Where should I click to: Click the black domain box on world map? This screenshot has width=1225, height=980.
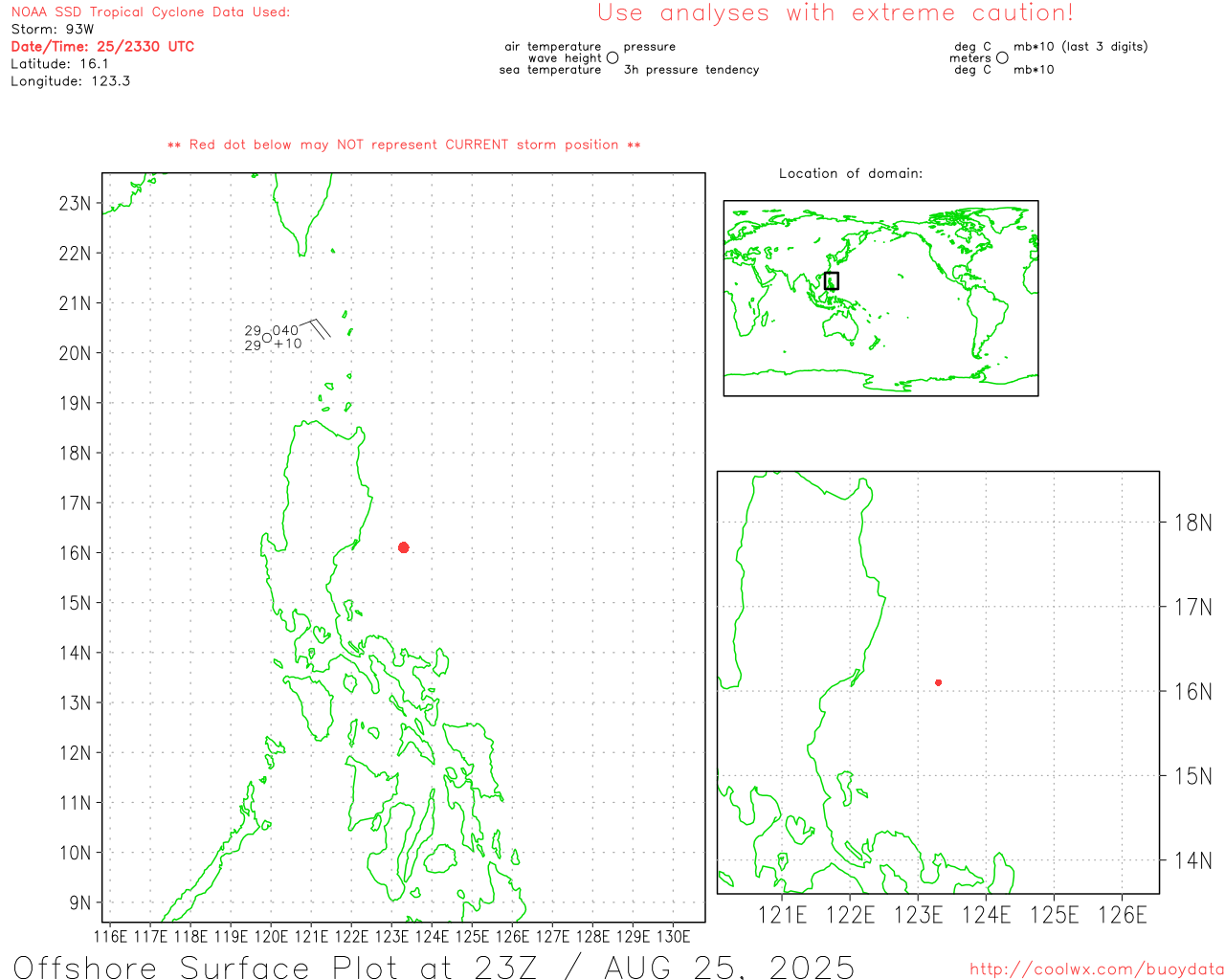(832, 280)
